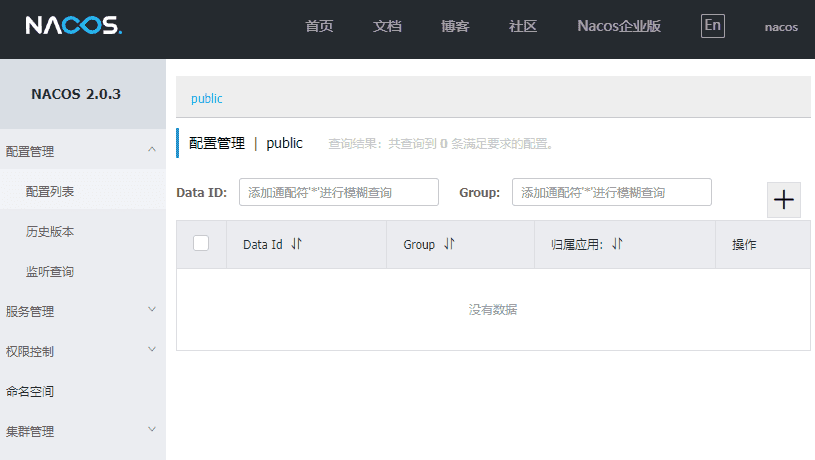Open the Nacos企业版 link
Image resolution: width=815 pixels, height=460 pixels.
pyautogui.click(x=619, y=27)
